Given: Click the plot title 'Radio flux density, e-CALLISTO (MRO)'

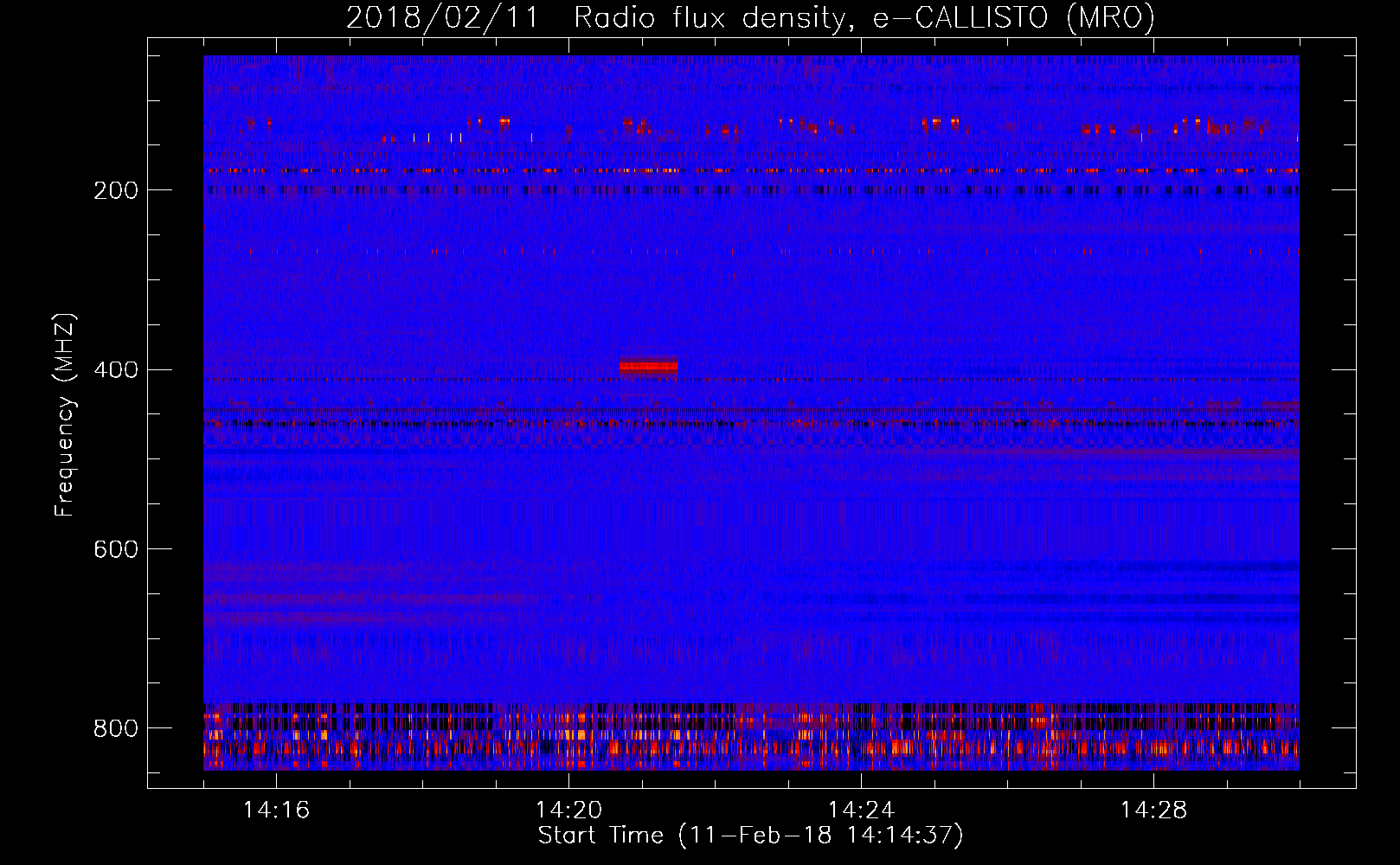Looking at the screenshot, I should point(864,17).
